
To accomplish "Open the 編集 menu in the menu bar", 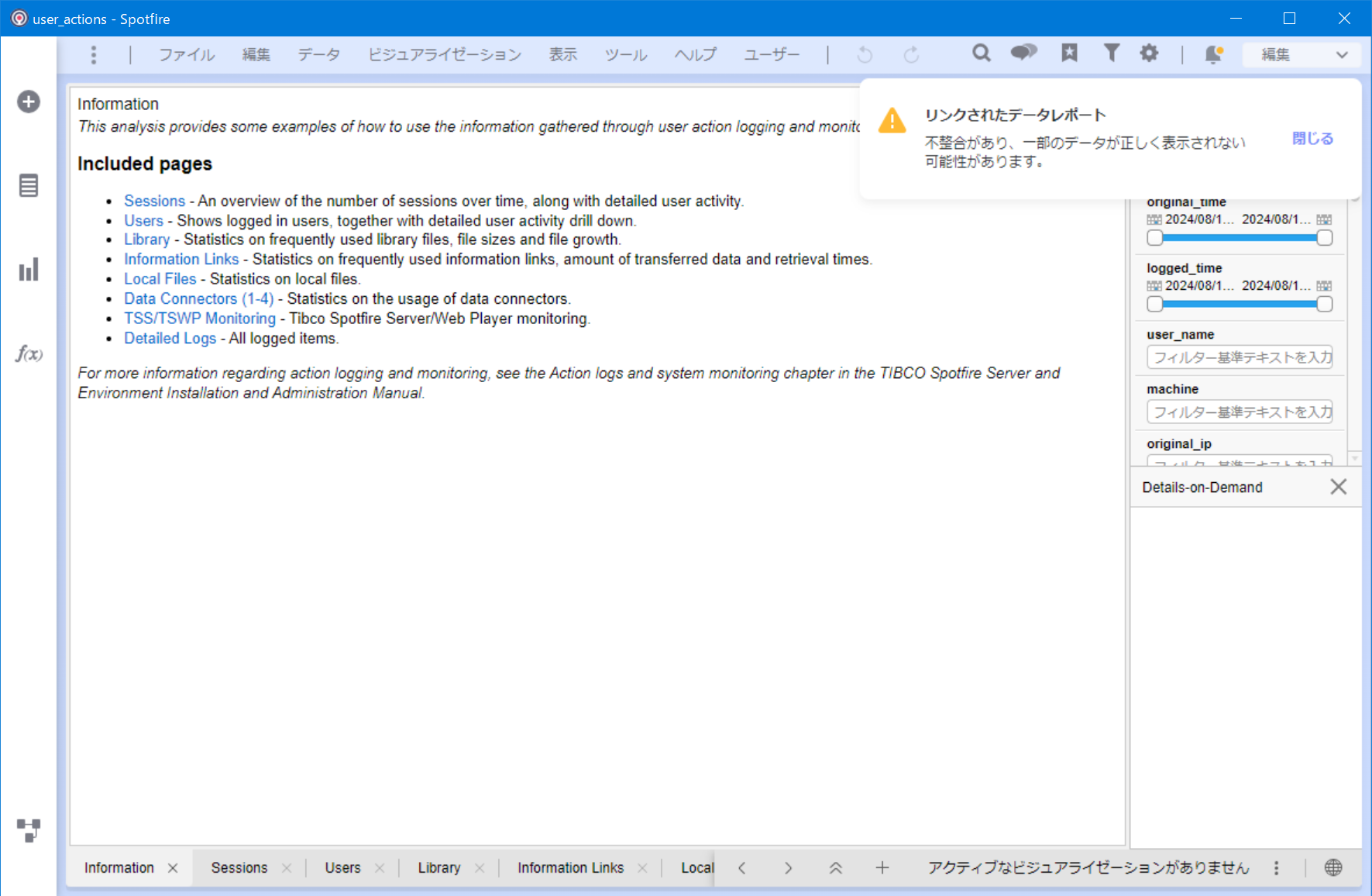I will (x=256, y=54).
